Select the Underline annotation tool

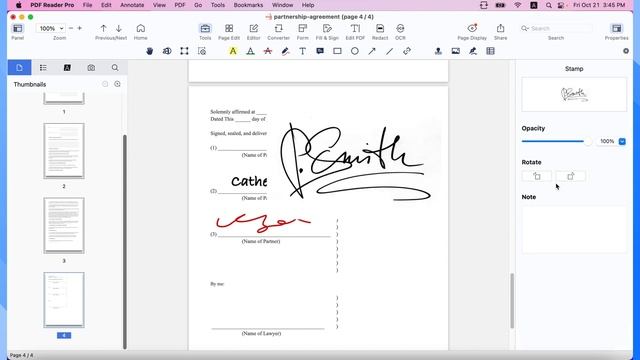click(250, 51)
